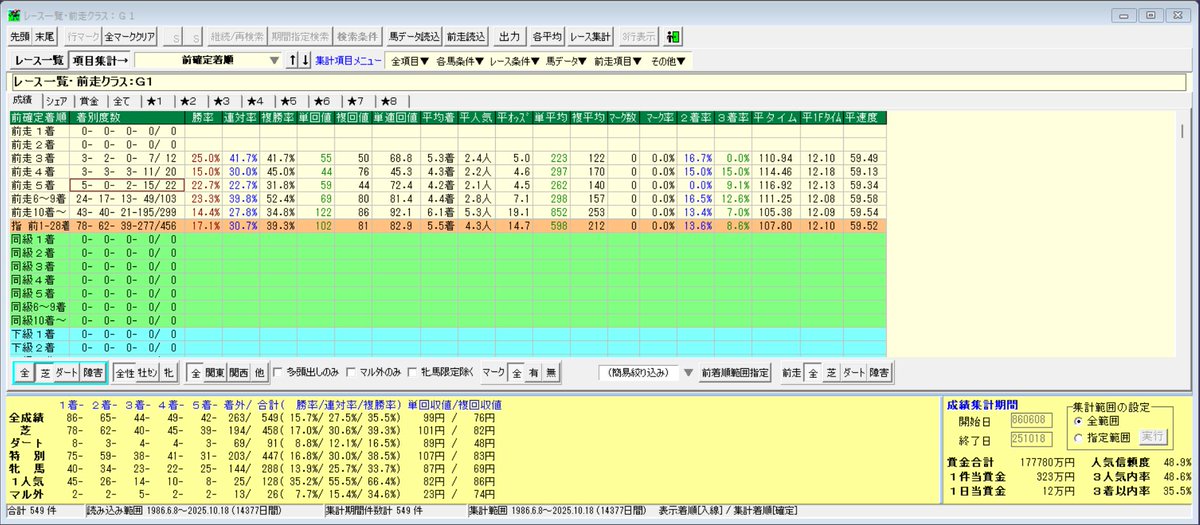Toggle 前走 芝 filter
This screenshot has width=1200, height=525.
830,371
